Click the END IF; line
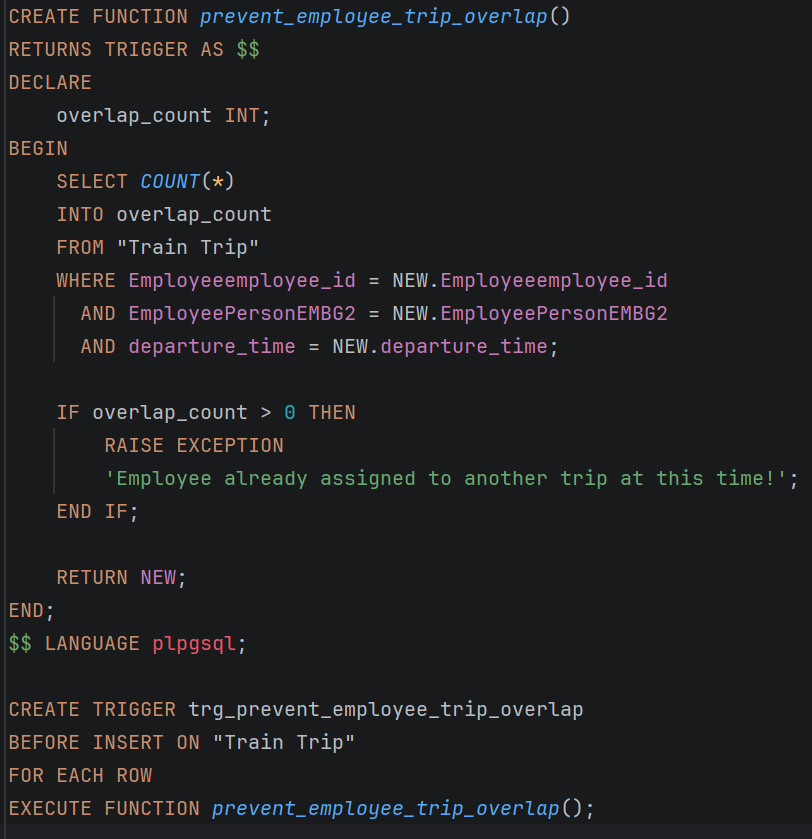812x839 pixels. coord(98,512)
